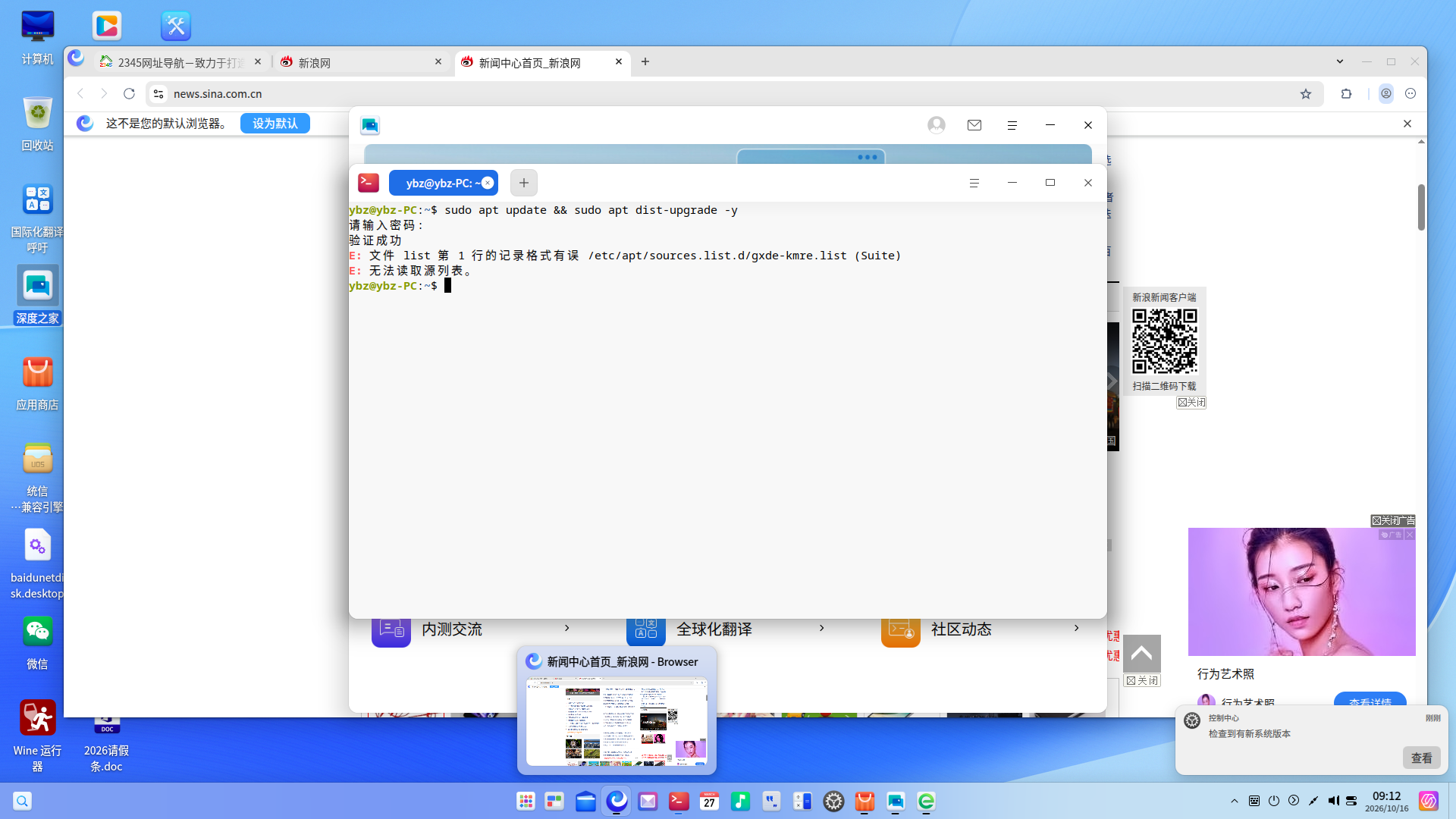Select the ybz@ybz-PC terminal tab
The image size is (1456, 819).
[x=443, y=183]
